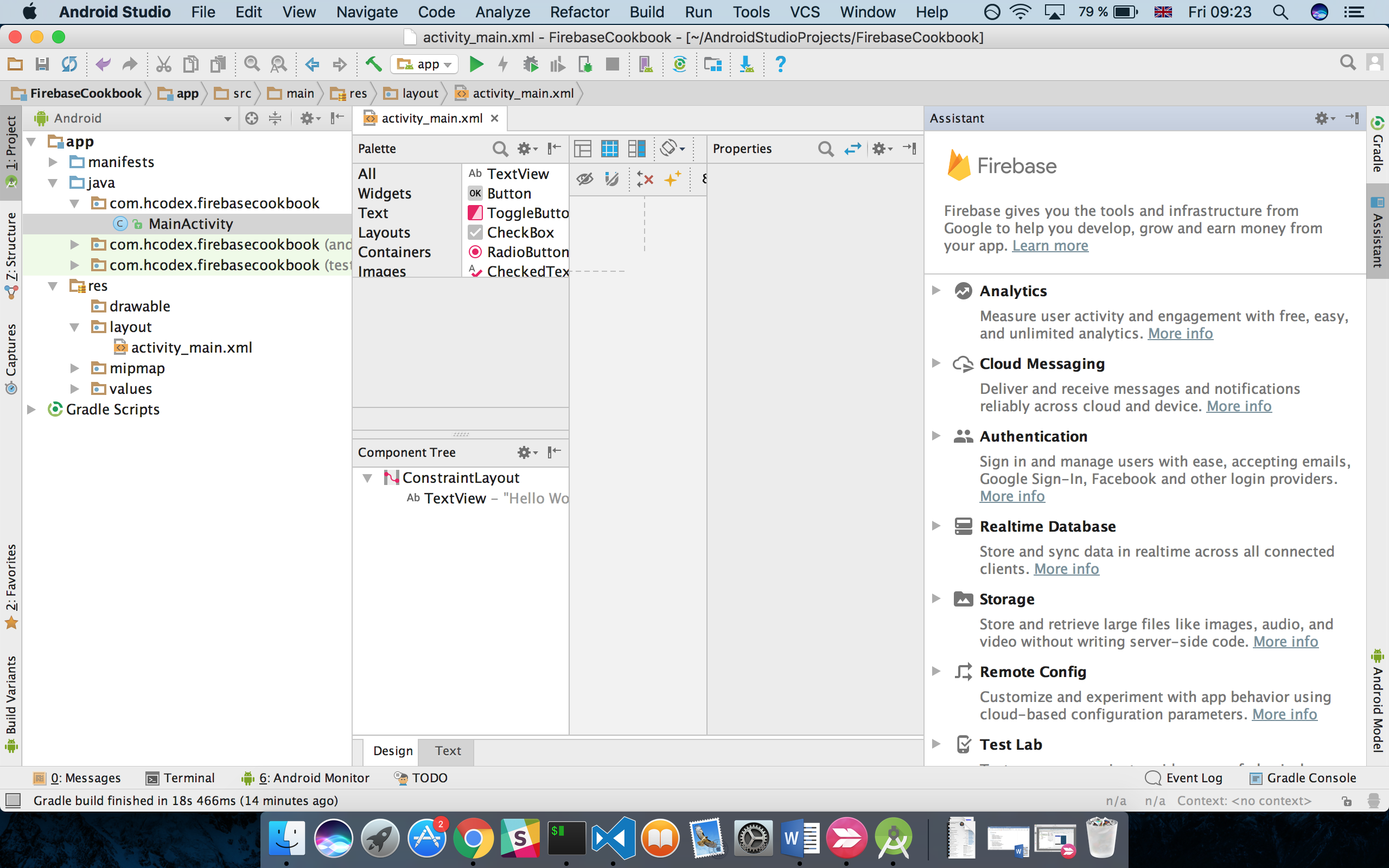
Task: Toggle the Structure tool window sidebar tab
Action: (x=11, y=256)
